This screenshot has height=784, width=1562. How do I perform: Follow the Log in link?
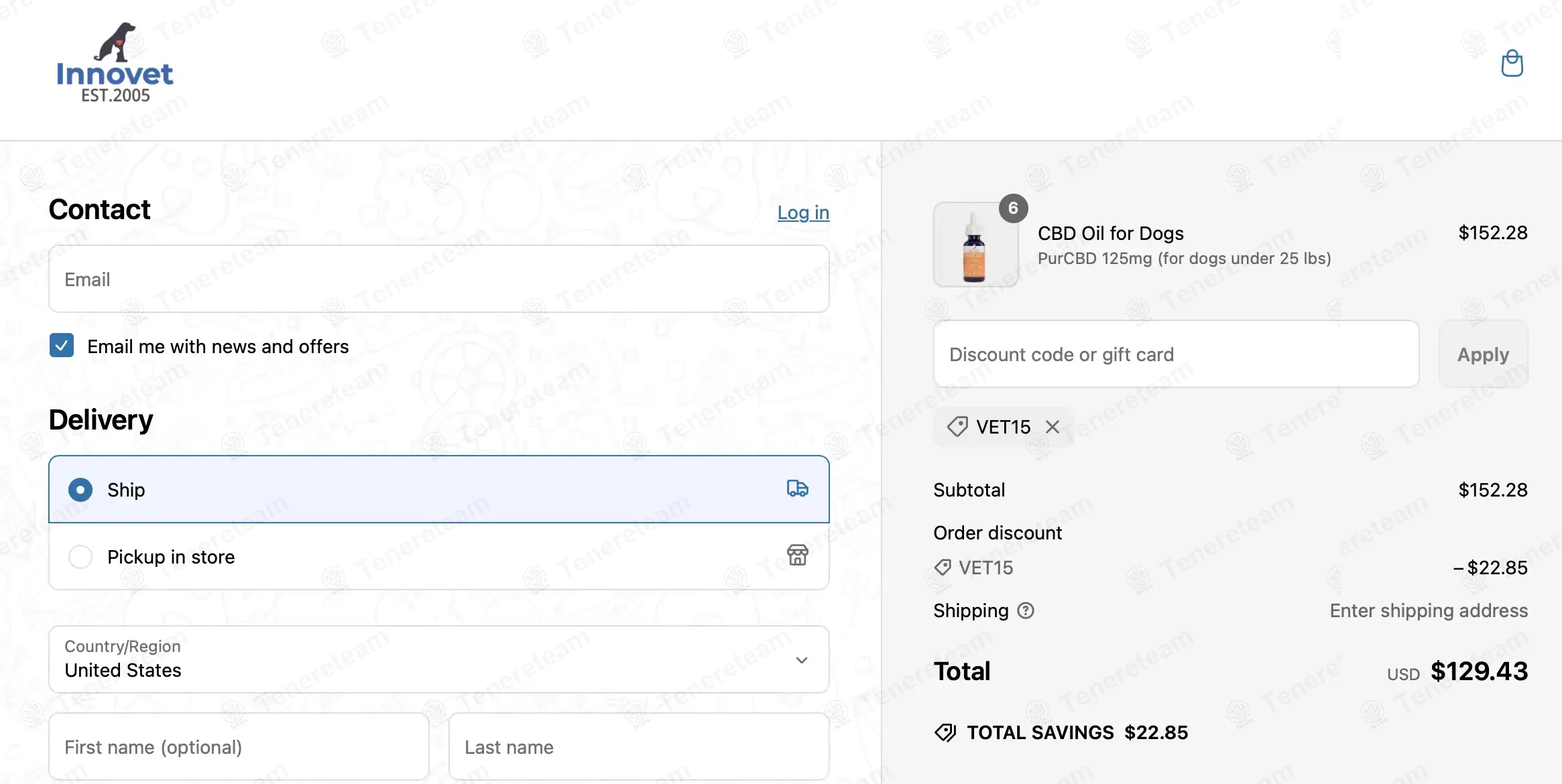coord(803,212)
